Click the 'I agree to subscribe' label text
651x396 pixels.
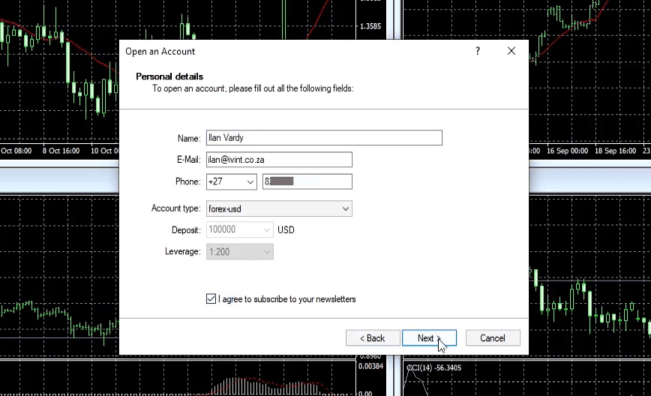(x=287, y=299)
